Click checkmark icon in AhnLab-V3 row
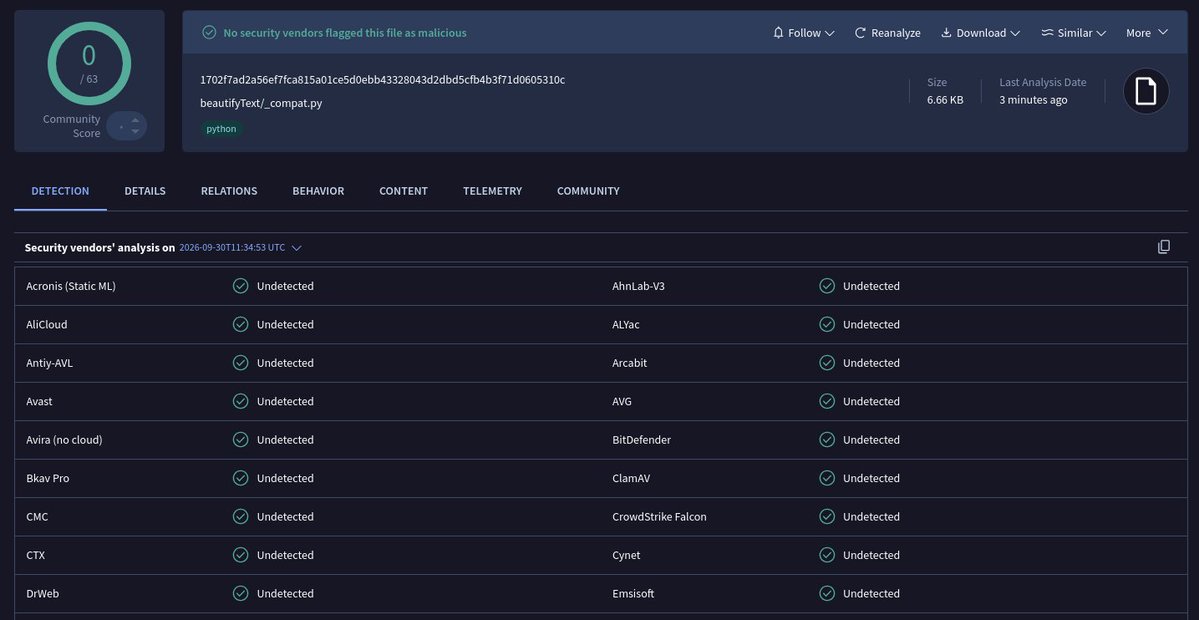 pyautogui.click(x=827, y=286)
